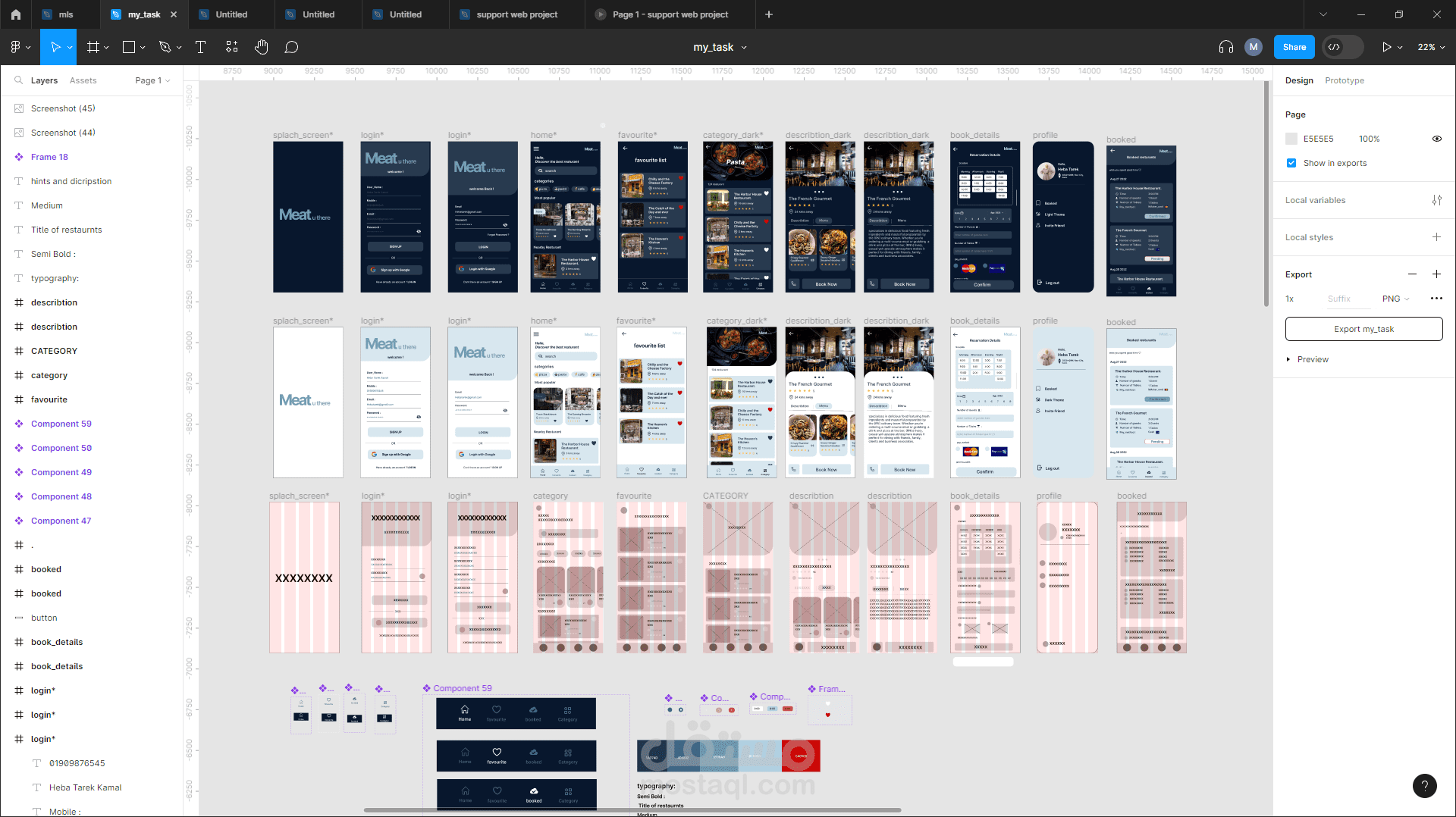Click the export Suffix input field
This screenshot has width=1456, height=817.
[x=1348, y=299]
